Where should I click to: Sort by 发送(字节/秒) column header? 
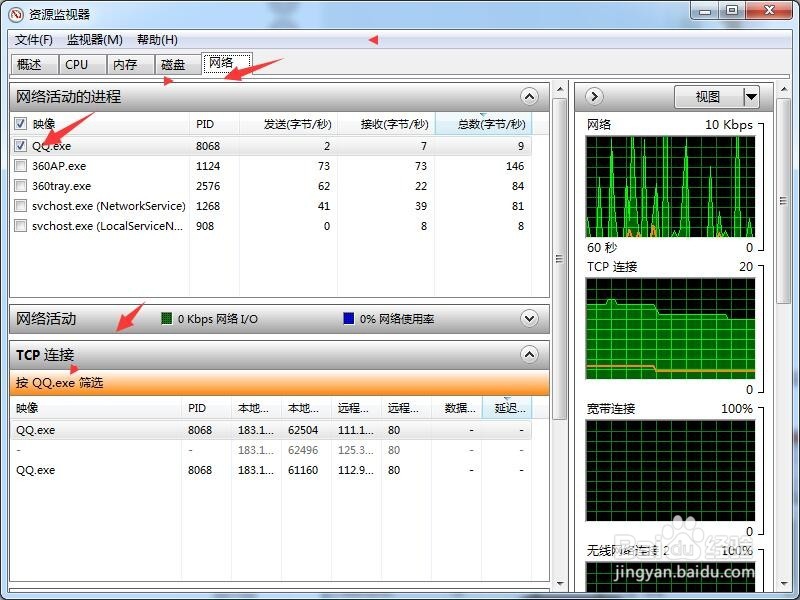(288, 124)
